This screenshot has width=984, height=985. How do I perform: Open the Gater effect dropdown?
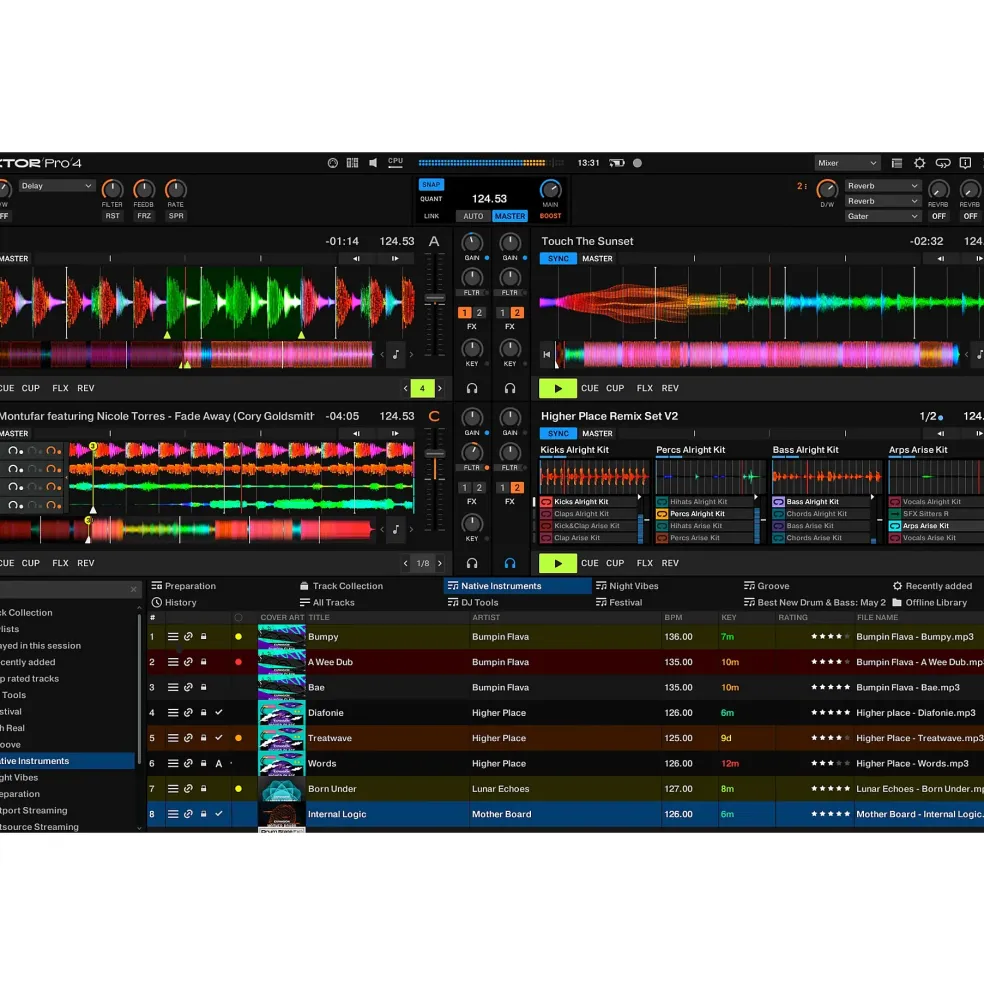(x=882, y=216)
